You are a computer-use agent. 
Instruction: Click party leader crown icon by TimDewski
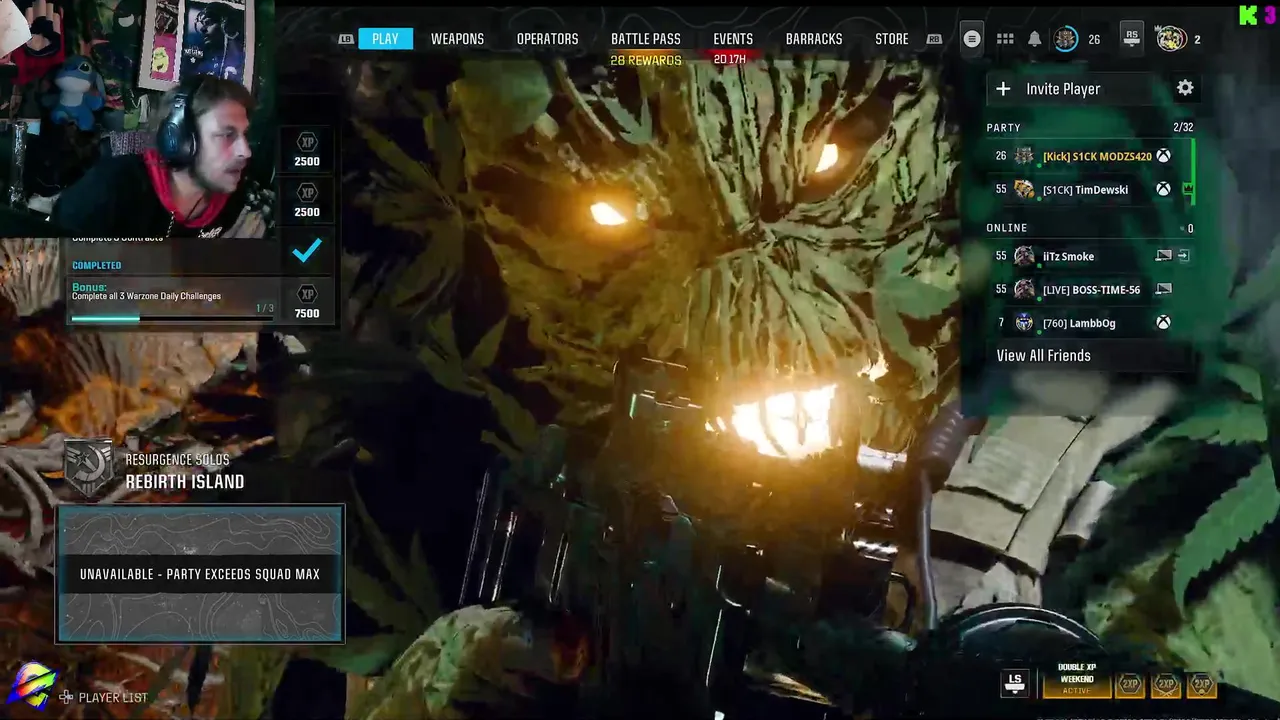click(1189, 189)
